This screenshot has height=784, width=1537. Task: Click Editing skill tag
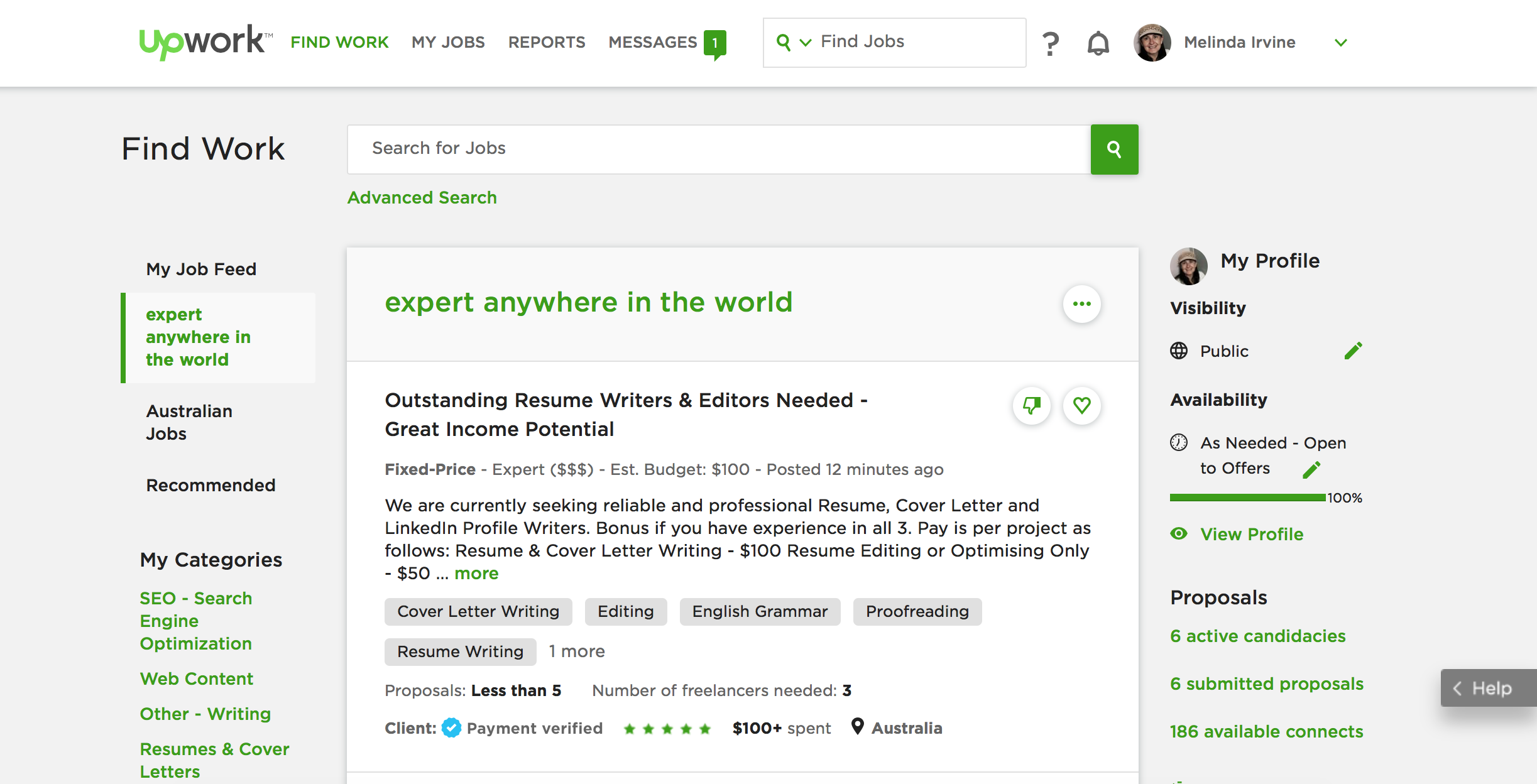click(626, 611)
